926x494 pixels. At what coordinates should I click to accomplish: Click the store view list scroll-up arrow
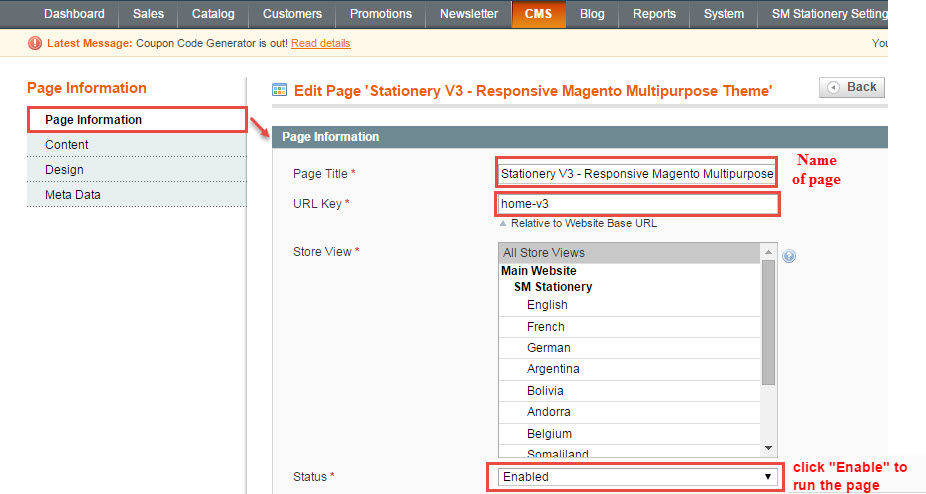[x=768, y=252]
